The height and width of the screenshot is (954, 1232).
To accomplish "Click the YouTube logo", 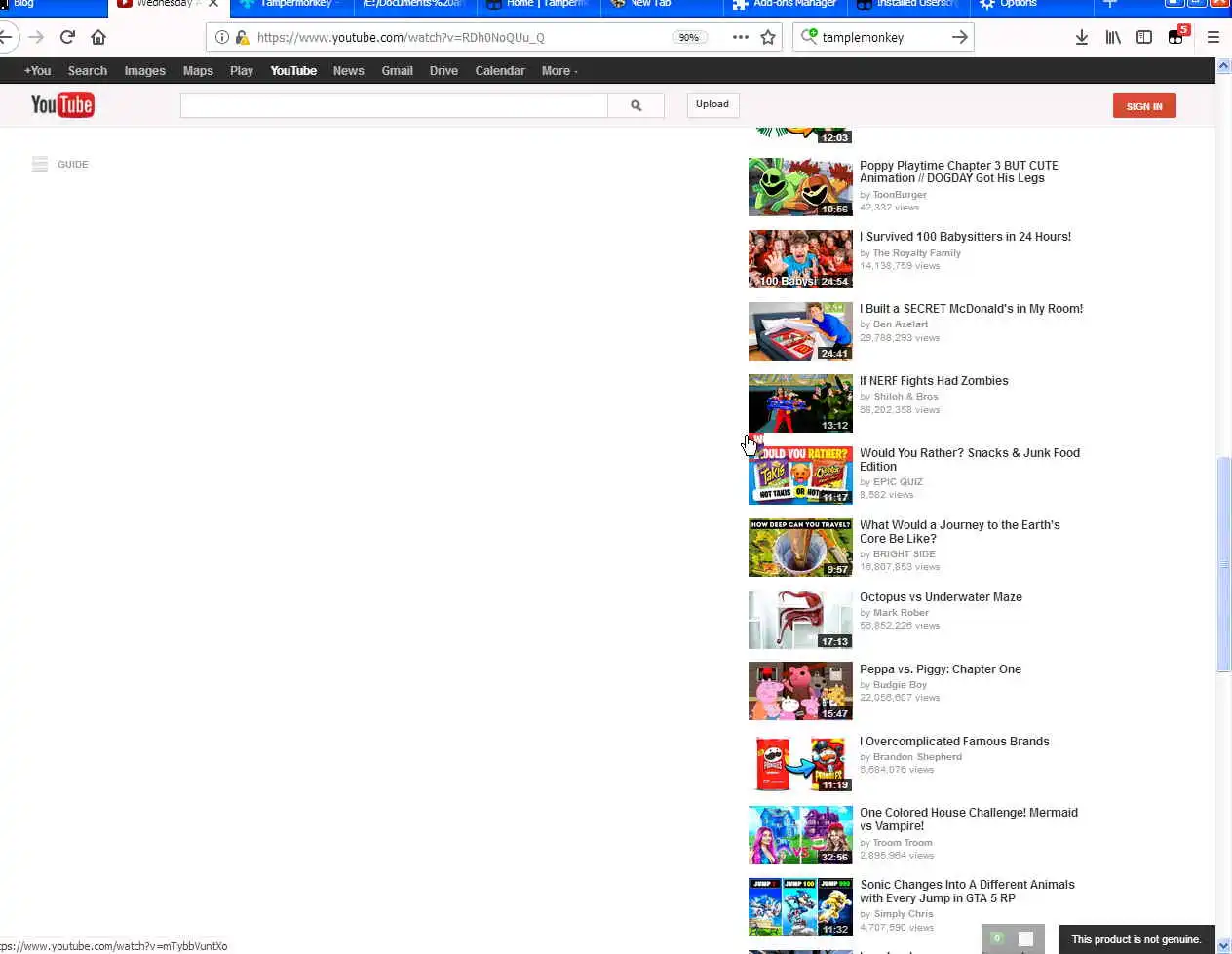I will pyautogui.click(x=62, y=104).
